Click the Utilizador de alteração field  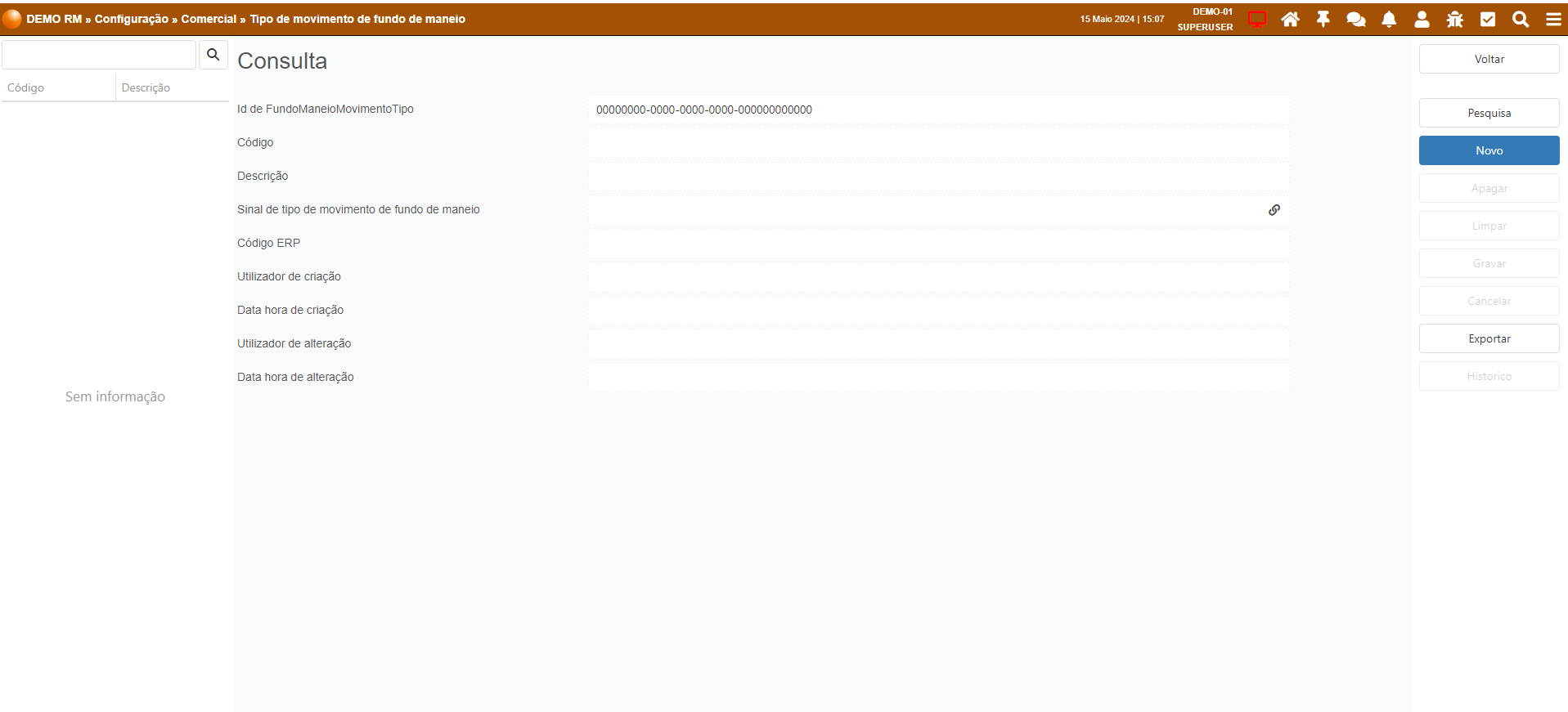(938, 344)
